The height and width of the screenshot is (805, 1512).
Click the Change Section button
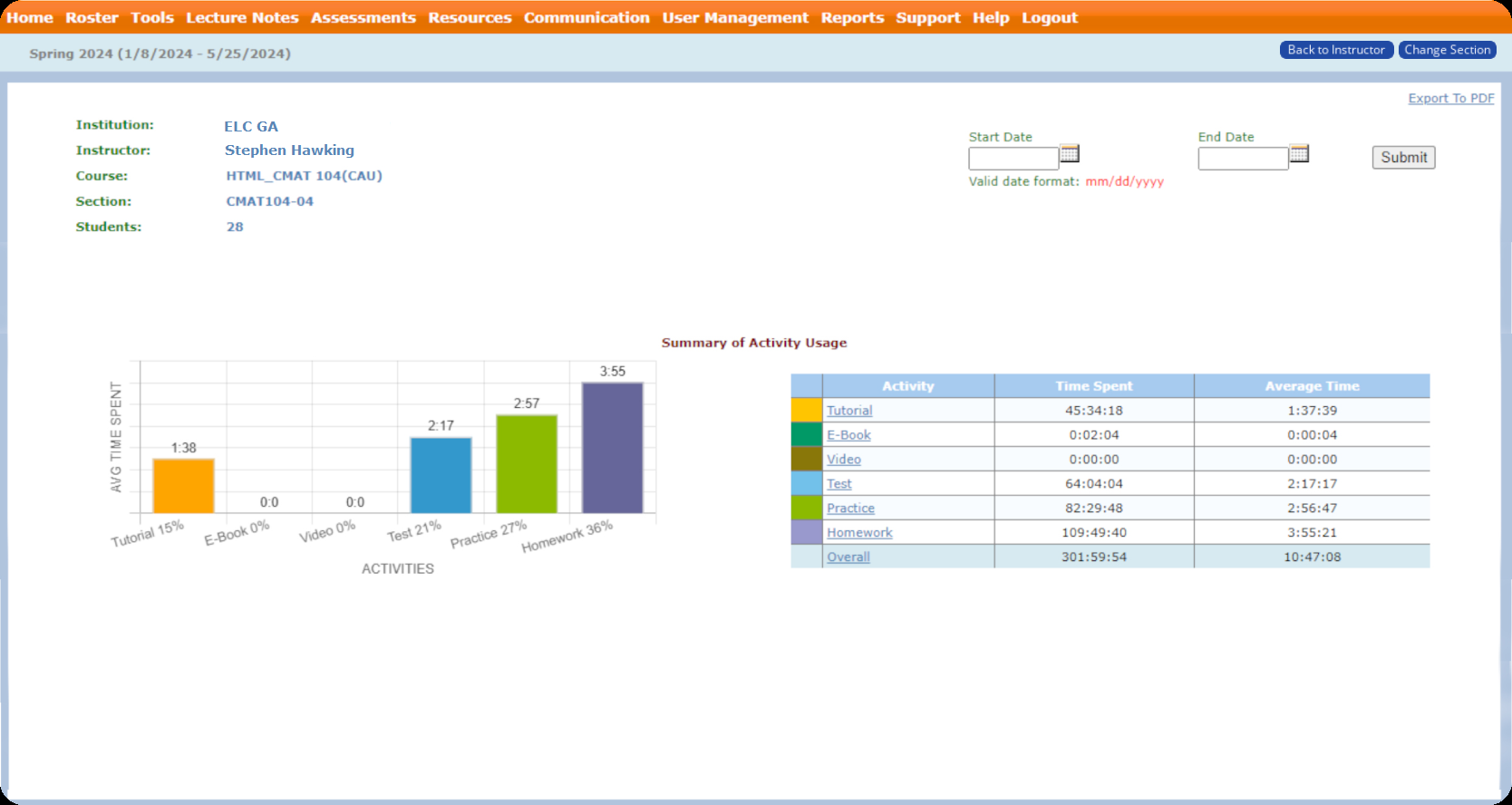coord(1447,50)
